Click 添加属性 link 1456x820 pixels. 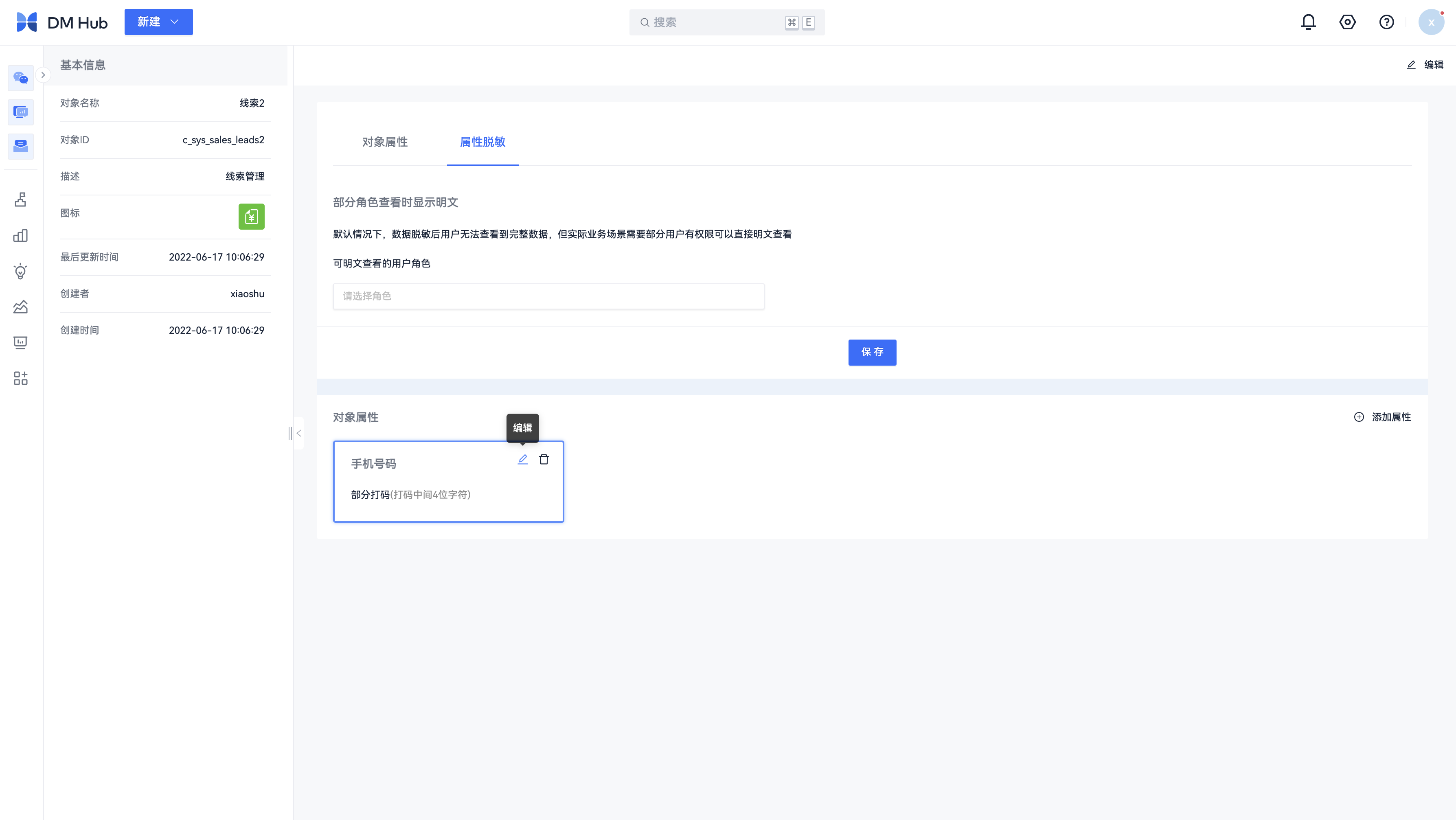pyautogui.click(x=1382, y=417)
